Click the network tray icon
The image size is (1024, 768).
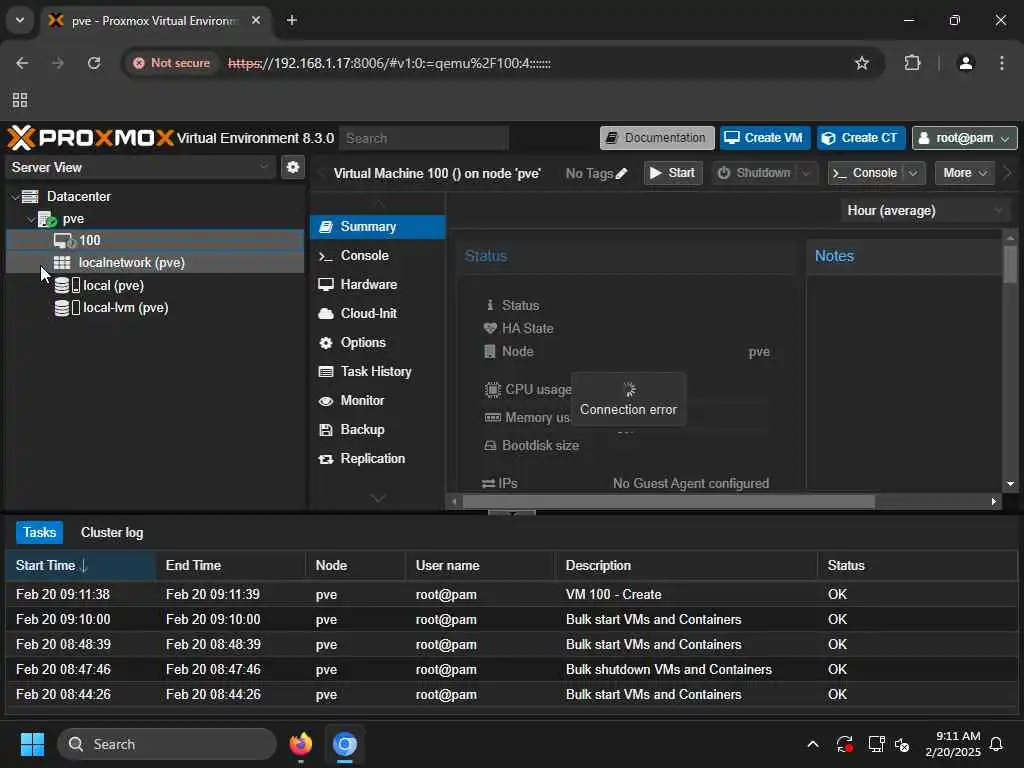(876, 744)
